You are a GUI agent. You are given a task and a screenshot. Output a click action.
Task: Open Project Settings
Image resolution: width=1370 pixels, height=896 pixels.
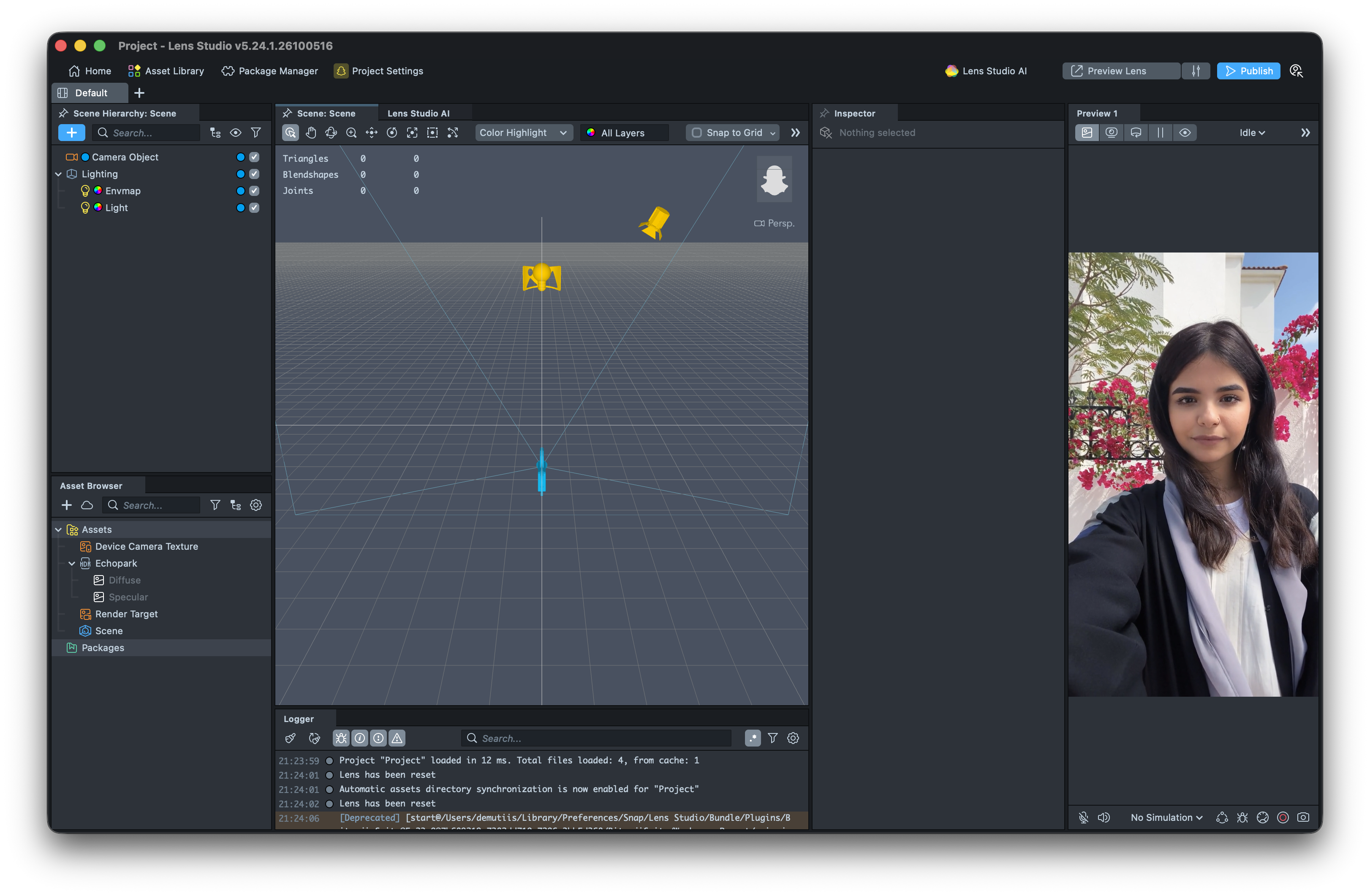[x=379, y=71]
